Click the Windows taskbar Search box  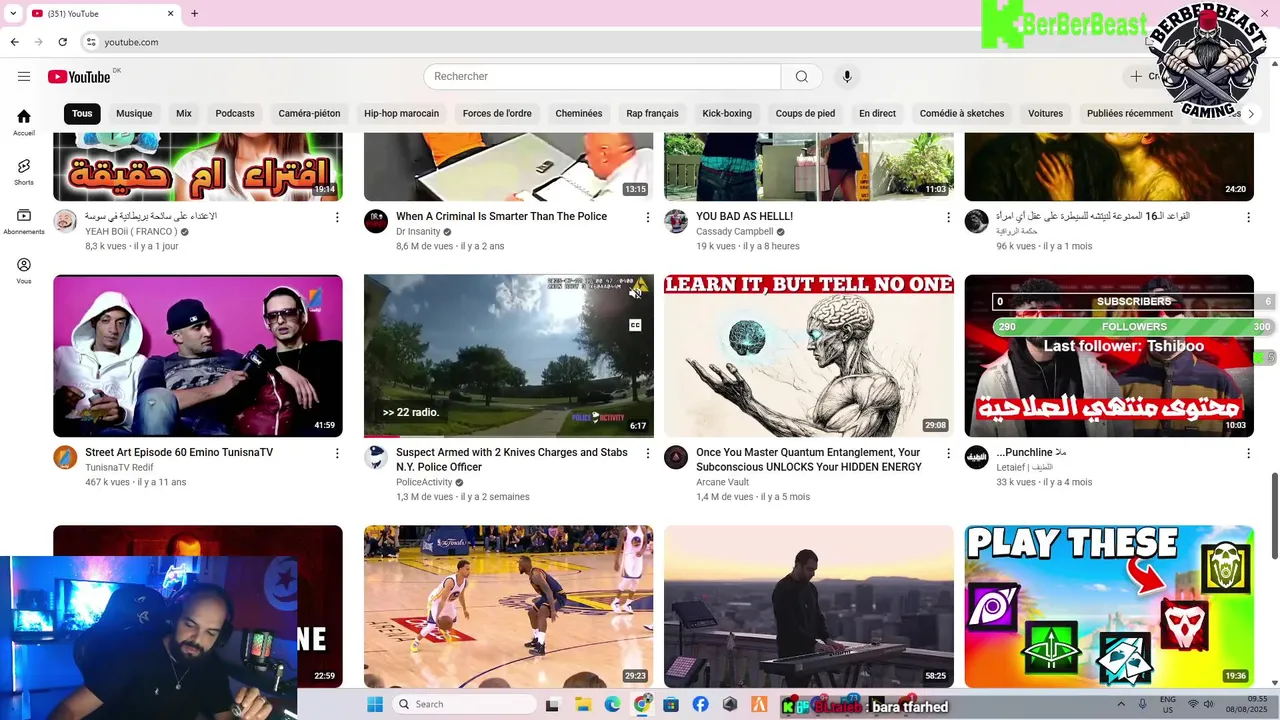pos(466,704)
